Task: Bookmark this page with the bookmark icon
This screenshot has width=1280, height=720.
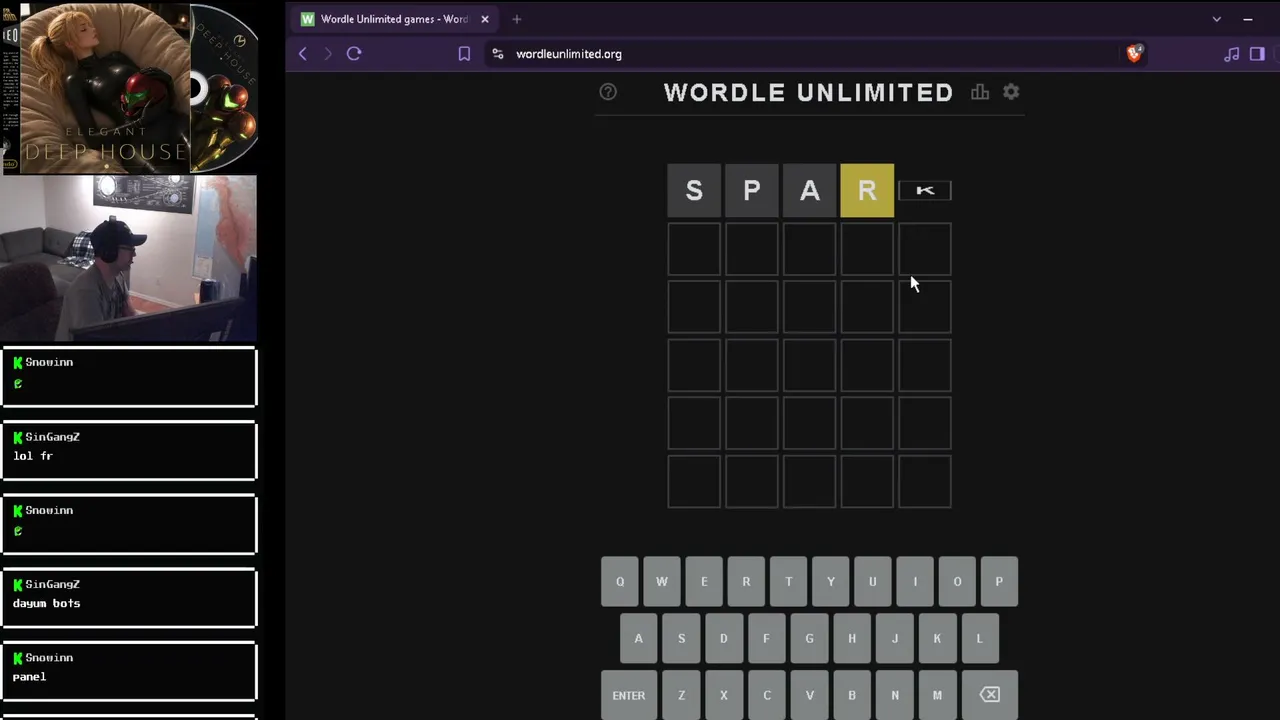Action: click(x=464, y=54)
